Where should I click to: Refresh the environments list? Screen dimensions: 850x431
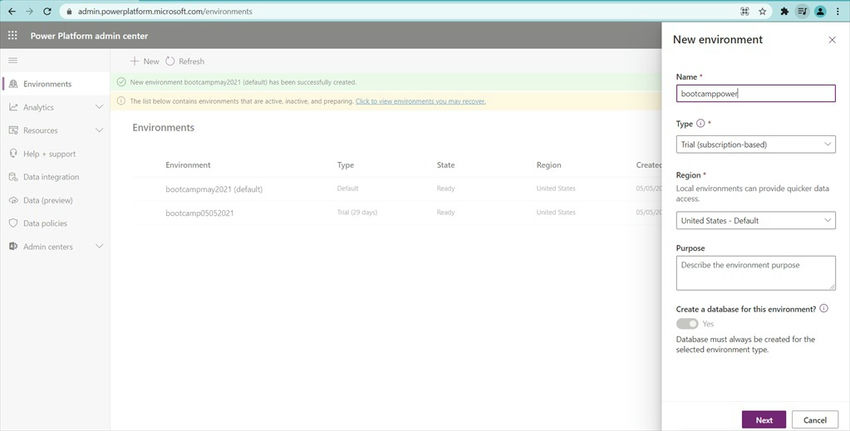coord(185,61)
